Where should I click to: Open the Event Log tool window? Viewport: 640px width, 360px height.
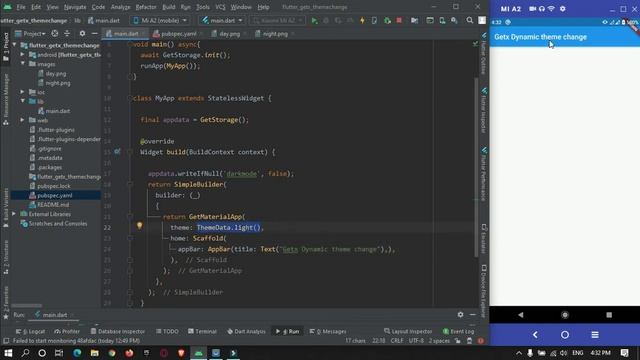pyautogui.click(x=458, y=331)
